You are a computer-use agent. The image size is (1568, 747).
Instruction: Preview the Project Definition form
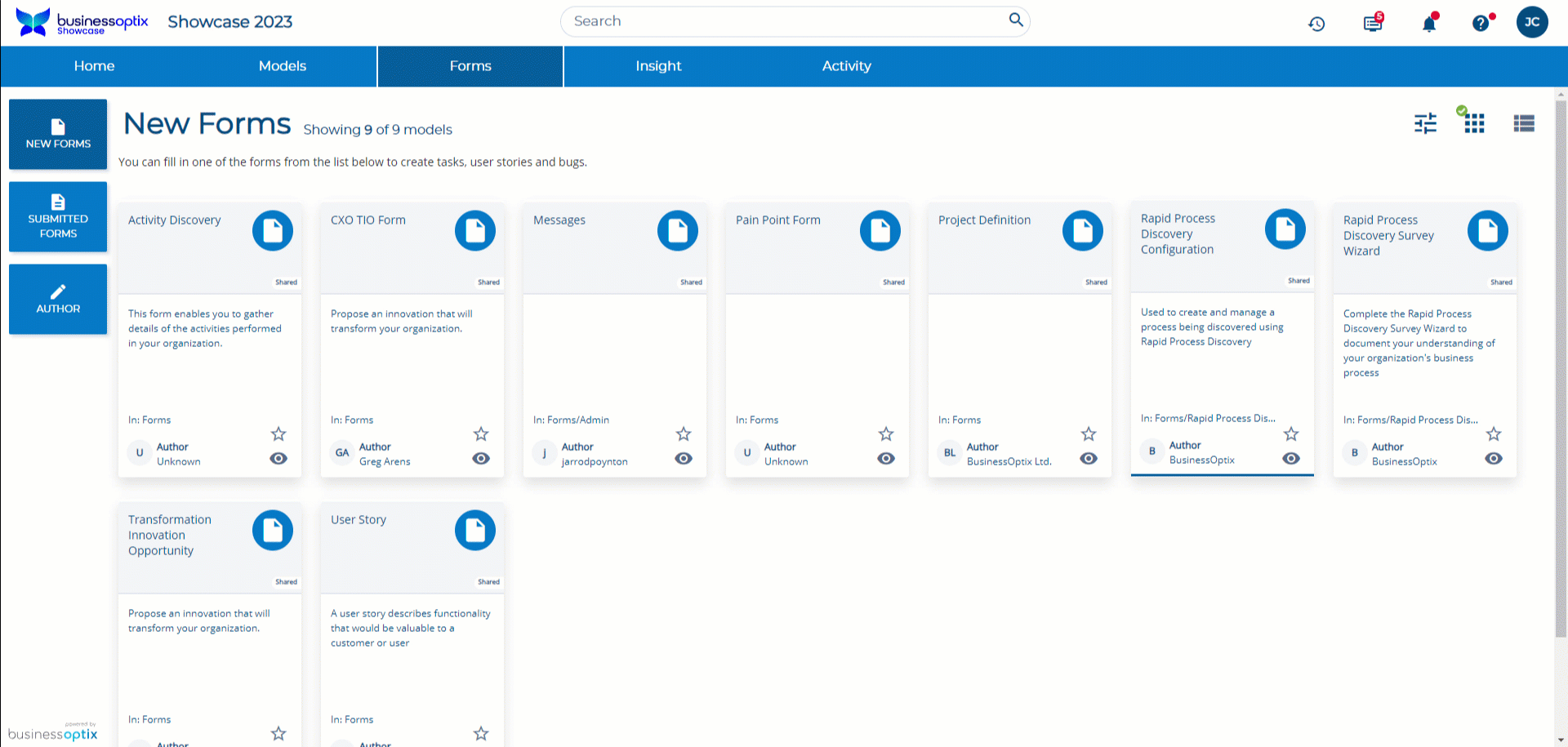(1089, 458)
